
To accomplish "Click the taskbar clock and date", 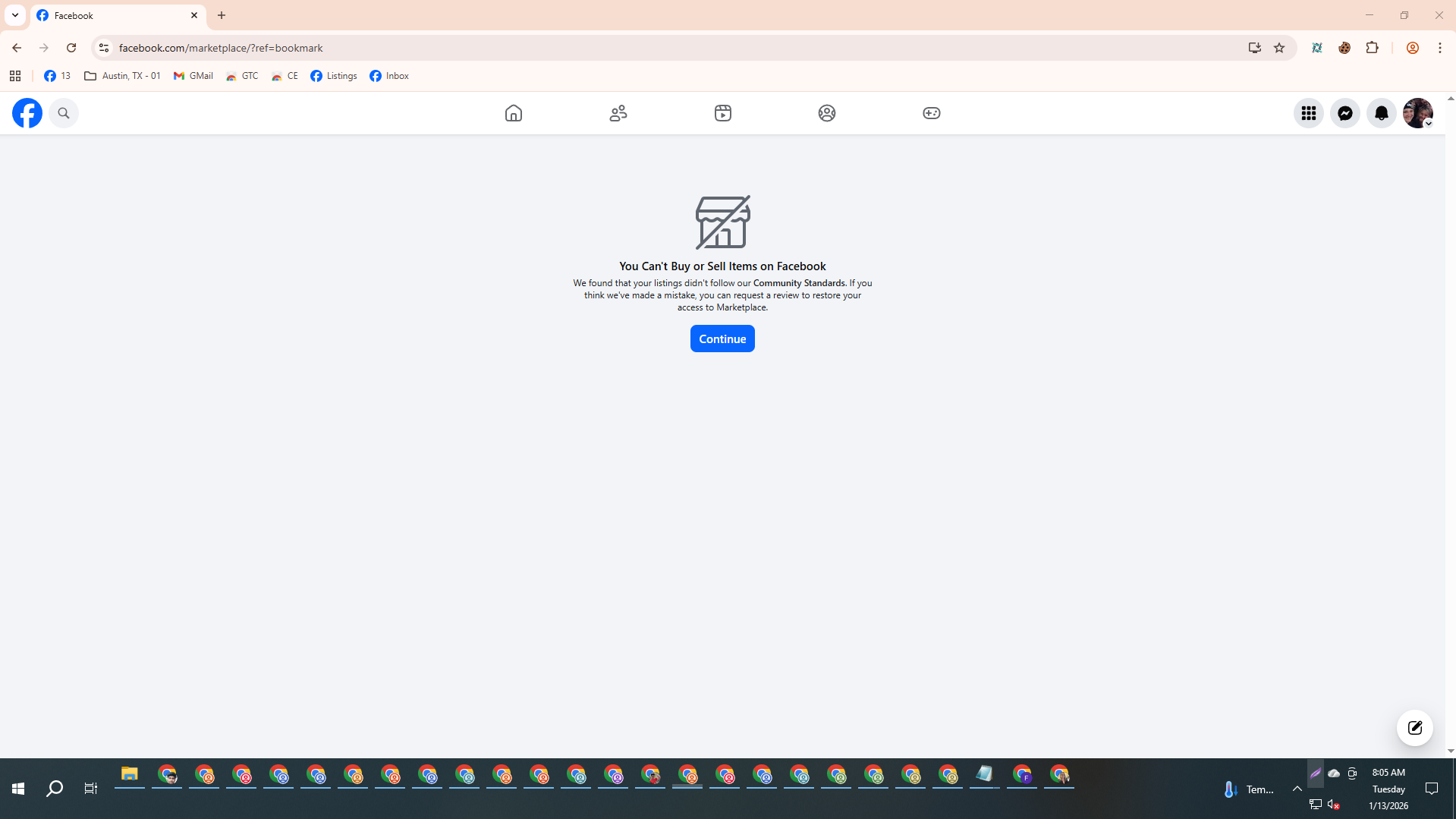I will point(1388,789).
